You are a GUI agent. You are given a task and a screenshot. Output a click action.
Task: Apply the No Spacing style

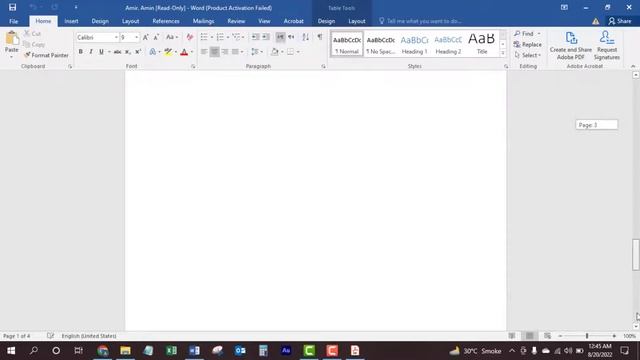pyautogui.click(x=380, y=44)
